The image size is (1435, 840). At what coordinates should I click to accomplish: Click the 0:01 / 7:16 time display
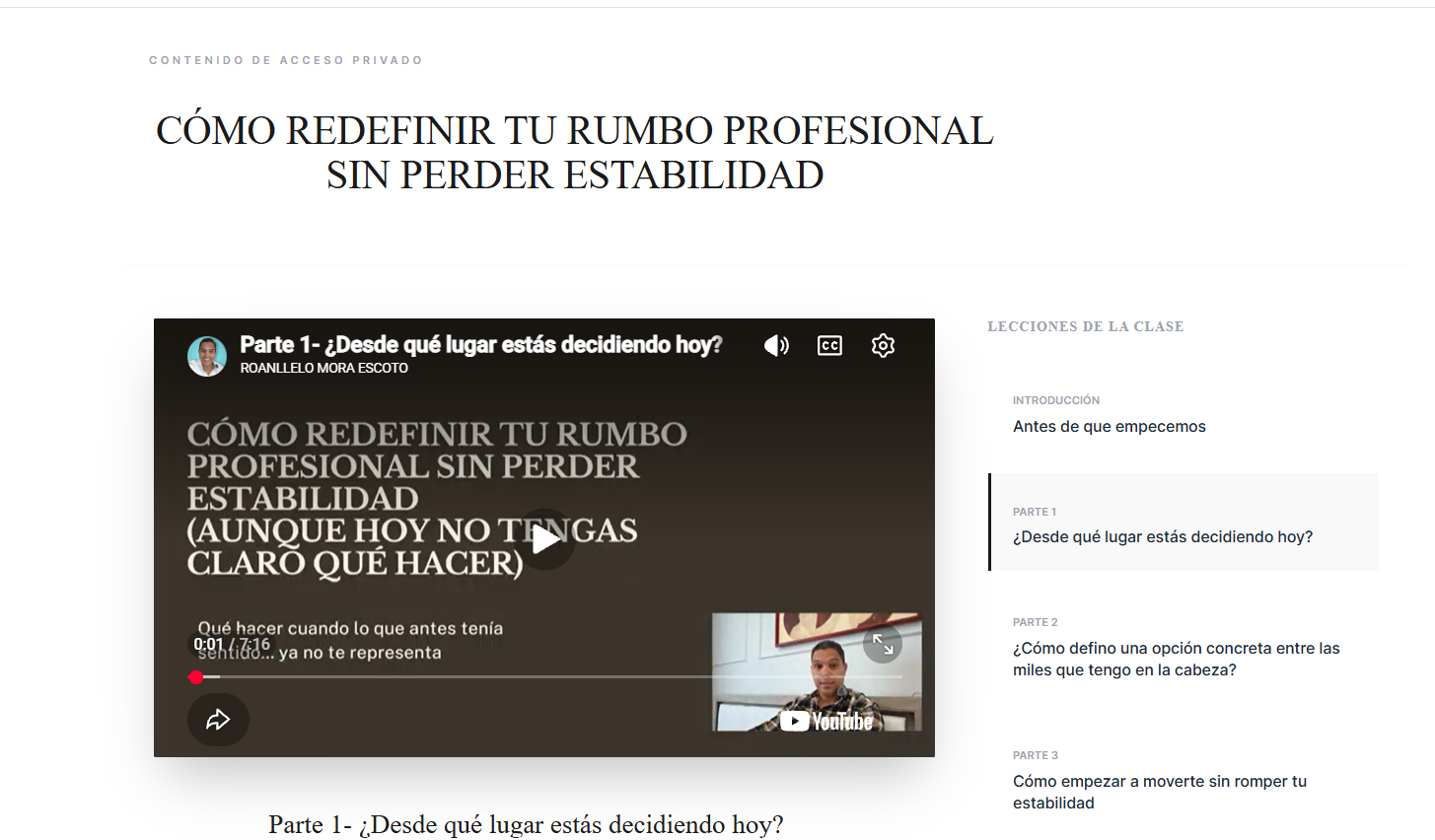232,645
